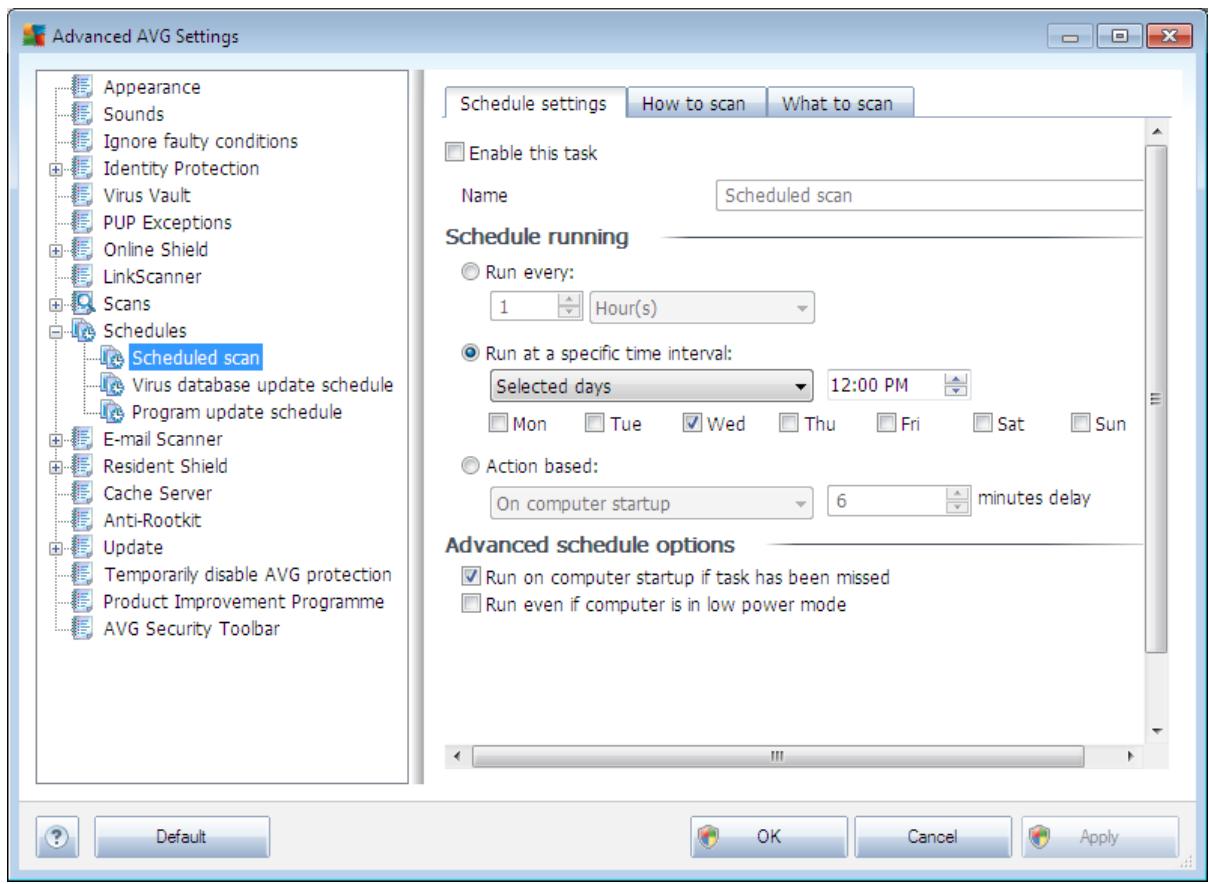This screenshot has width=1209, height=884.
Task: Click scroll right arrow of horizontal scrollbar
Action: click(1131, 755)
